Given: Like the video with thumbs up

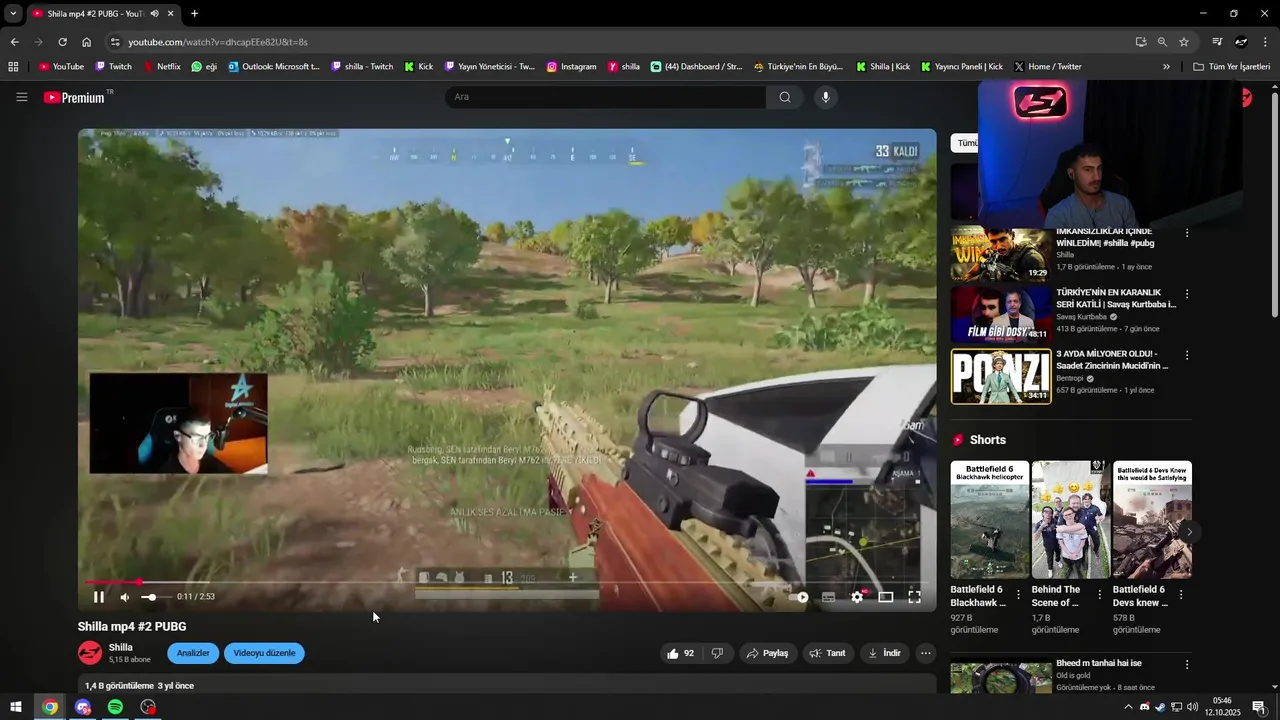Looking at the screenshot, I should [680, 653].
